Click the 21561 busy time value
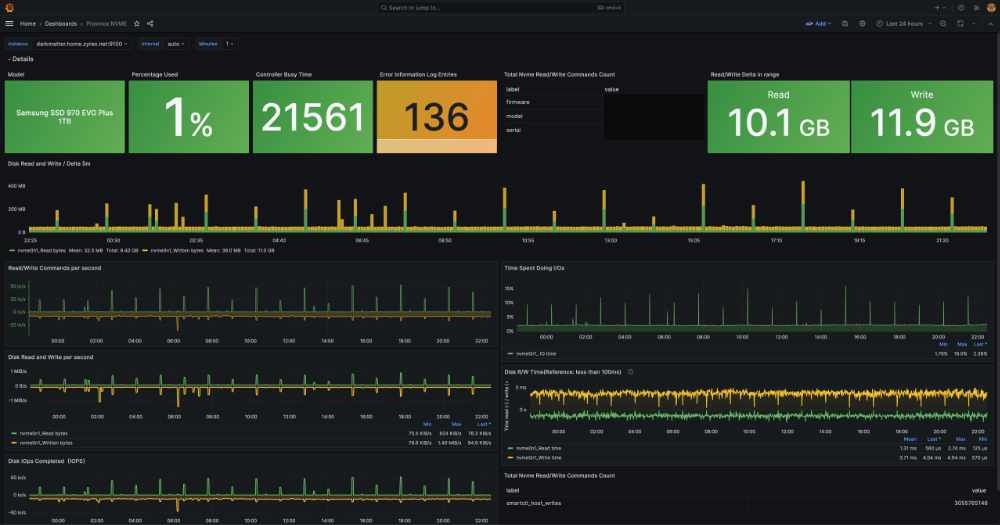 [312, 117]
